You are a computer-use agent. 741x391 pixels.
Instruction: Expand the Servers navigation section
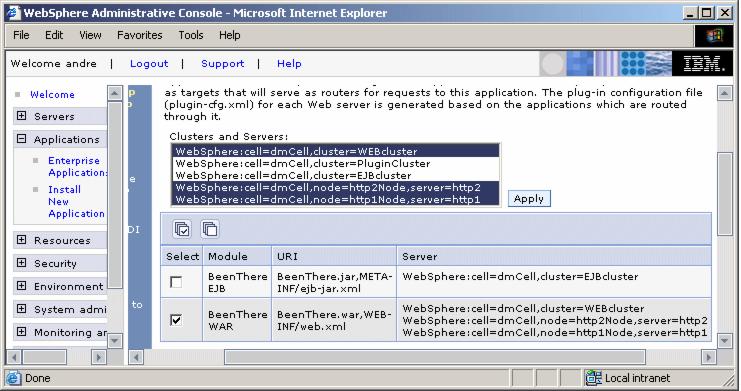[21, 116]
